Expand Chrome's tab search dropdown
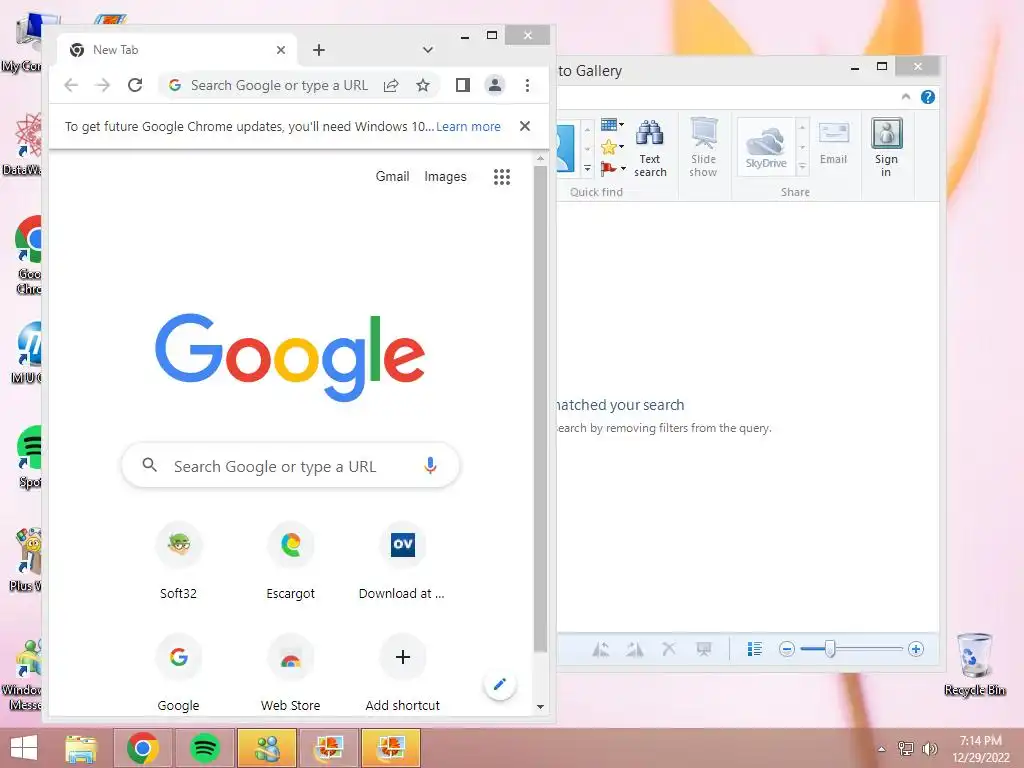This screenshot has width=1024, height=768. coord(428,50)
